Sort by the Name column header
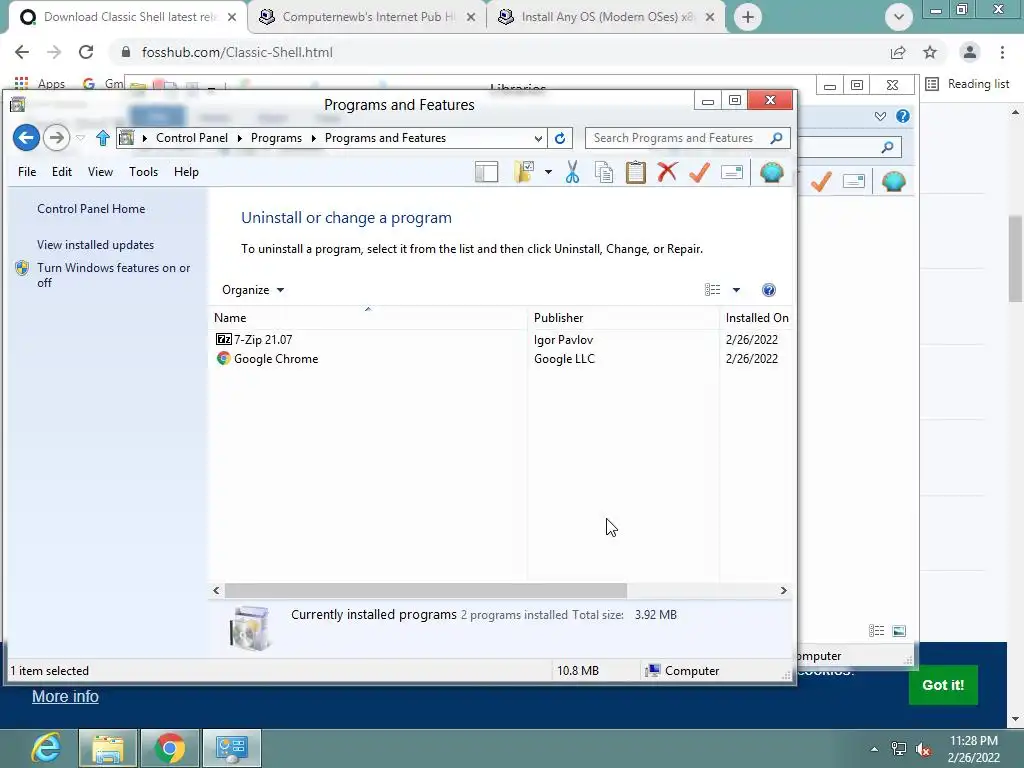Screen dimensions: 1024x768 [368, 318]
